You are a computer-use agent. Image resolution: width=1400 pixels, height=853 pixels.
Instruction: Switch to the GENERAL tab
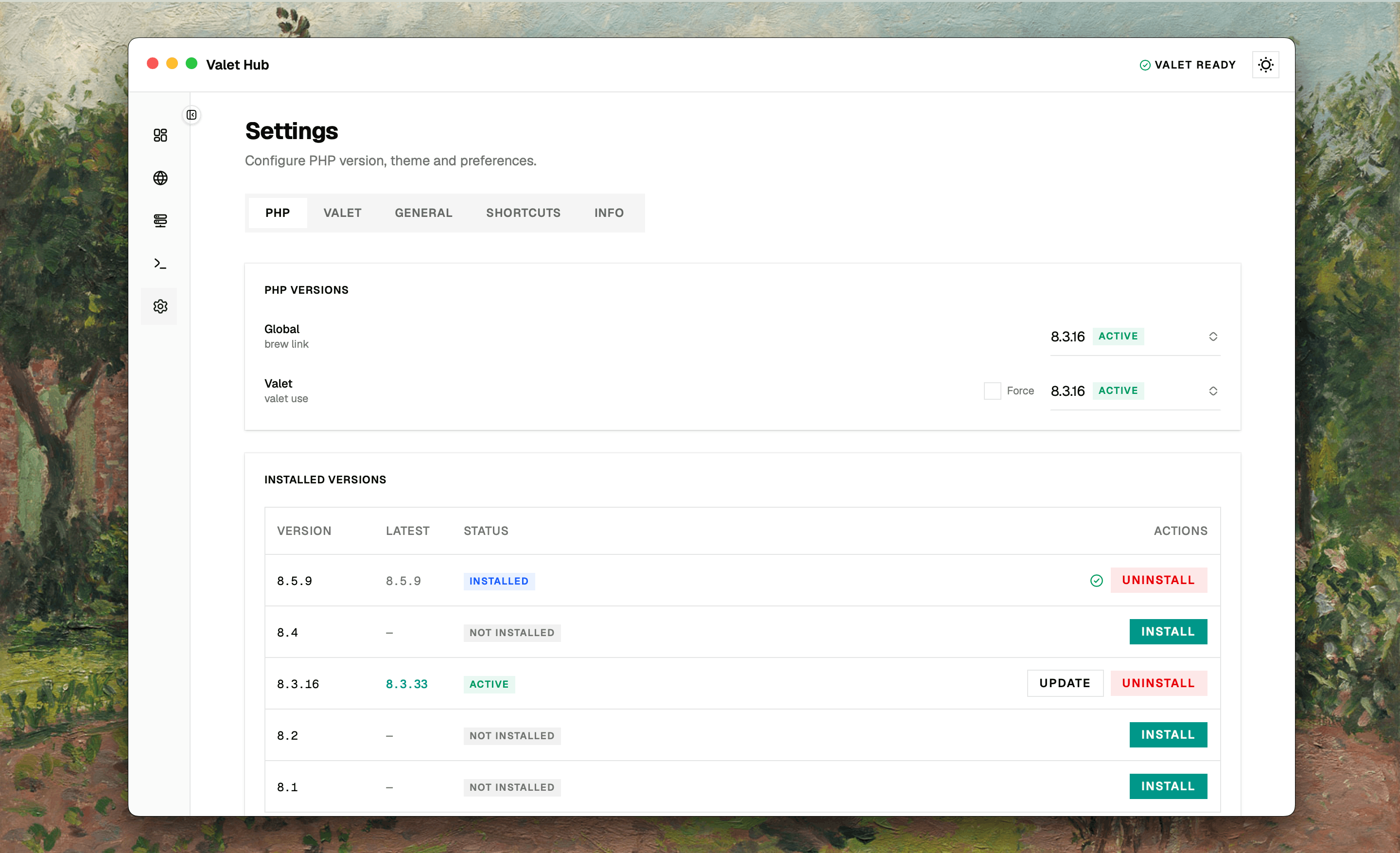(x=424, y=213)
